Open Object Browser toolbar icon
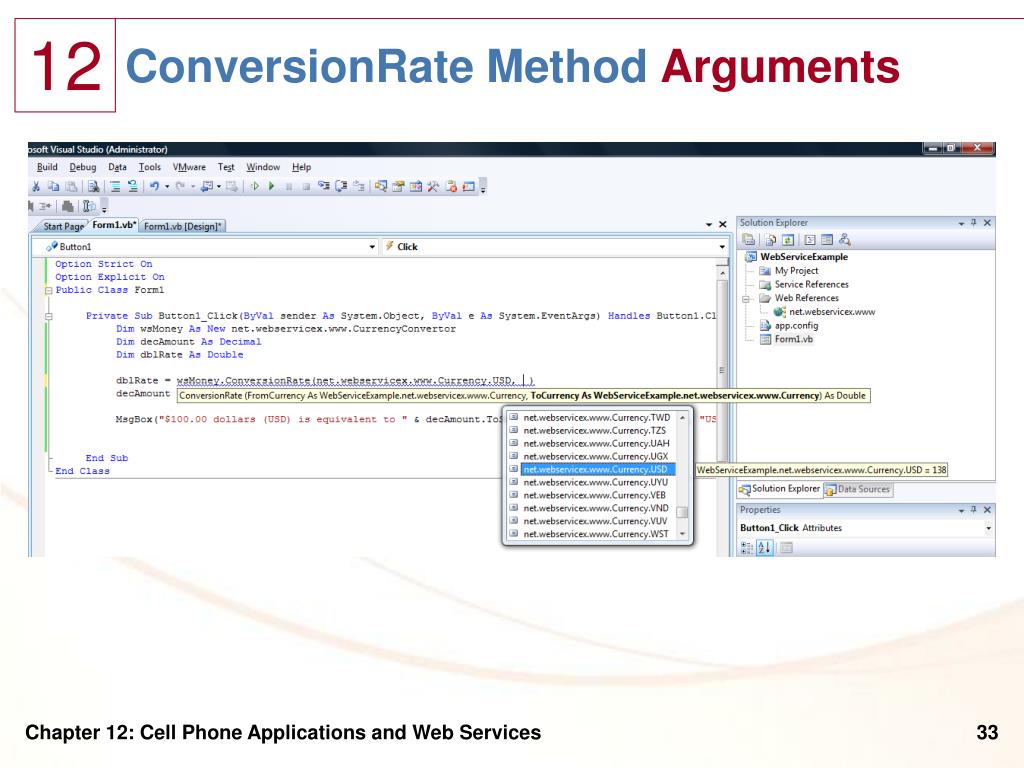Screen dimensions: 1024x768 pyautogui.click(x=415, y=187)
